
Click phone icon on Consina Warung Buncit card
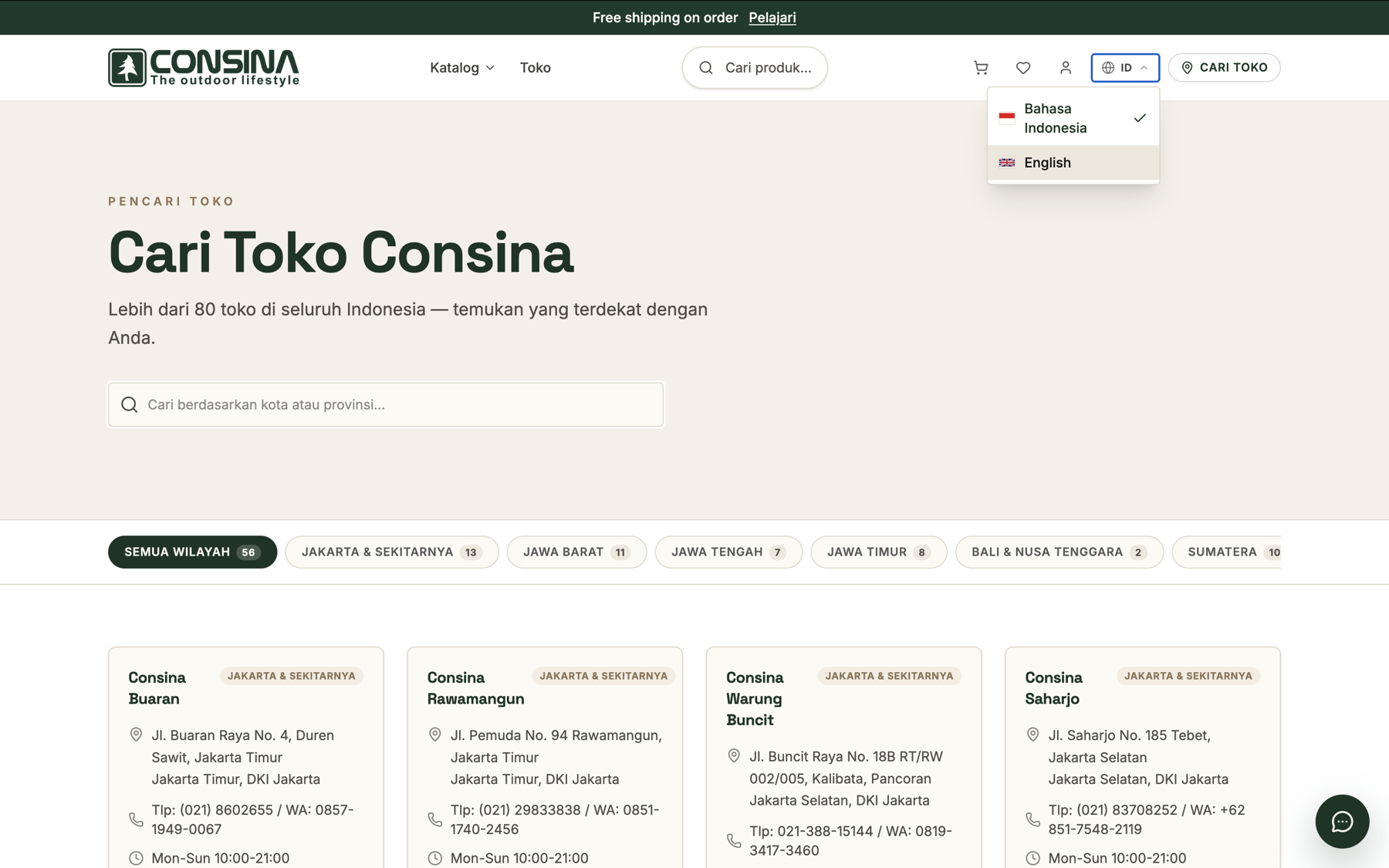(734, 840)
